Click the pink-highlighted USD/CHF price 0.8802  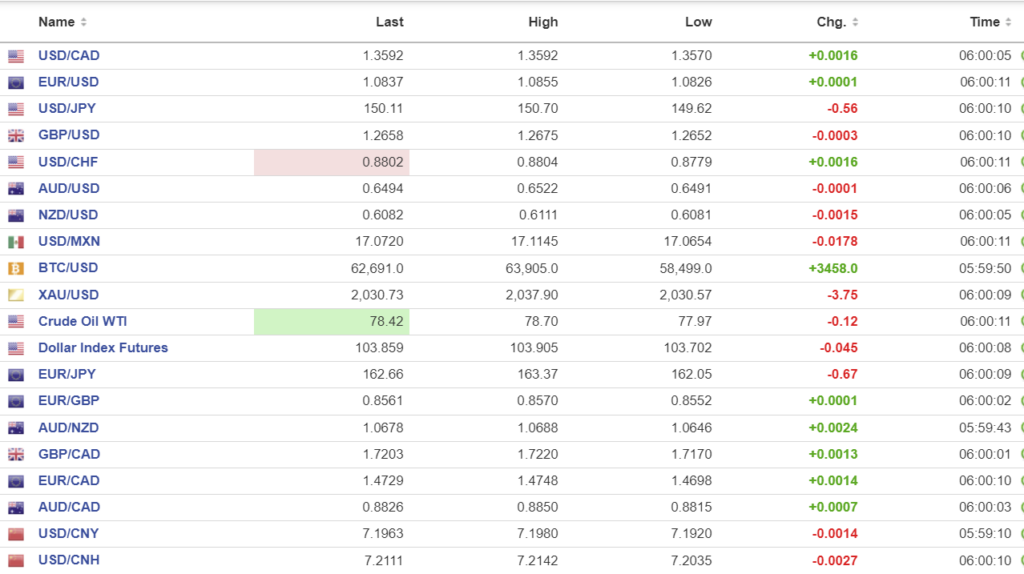pyautogui.click(x=384, y=162)
